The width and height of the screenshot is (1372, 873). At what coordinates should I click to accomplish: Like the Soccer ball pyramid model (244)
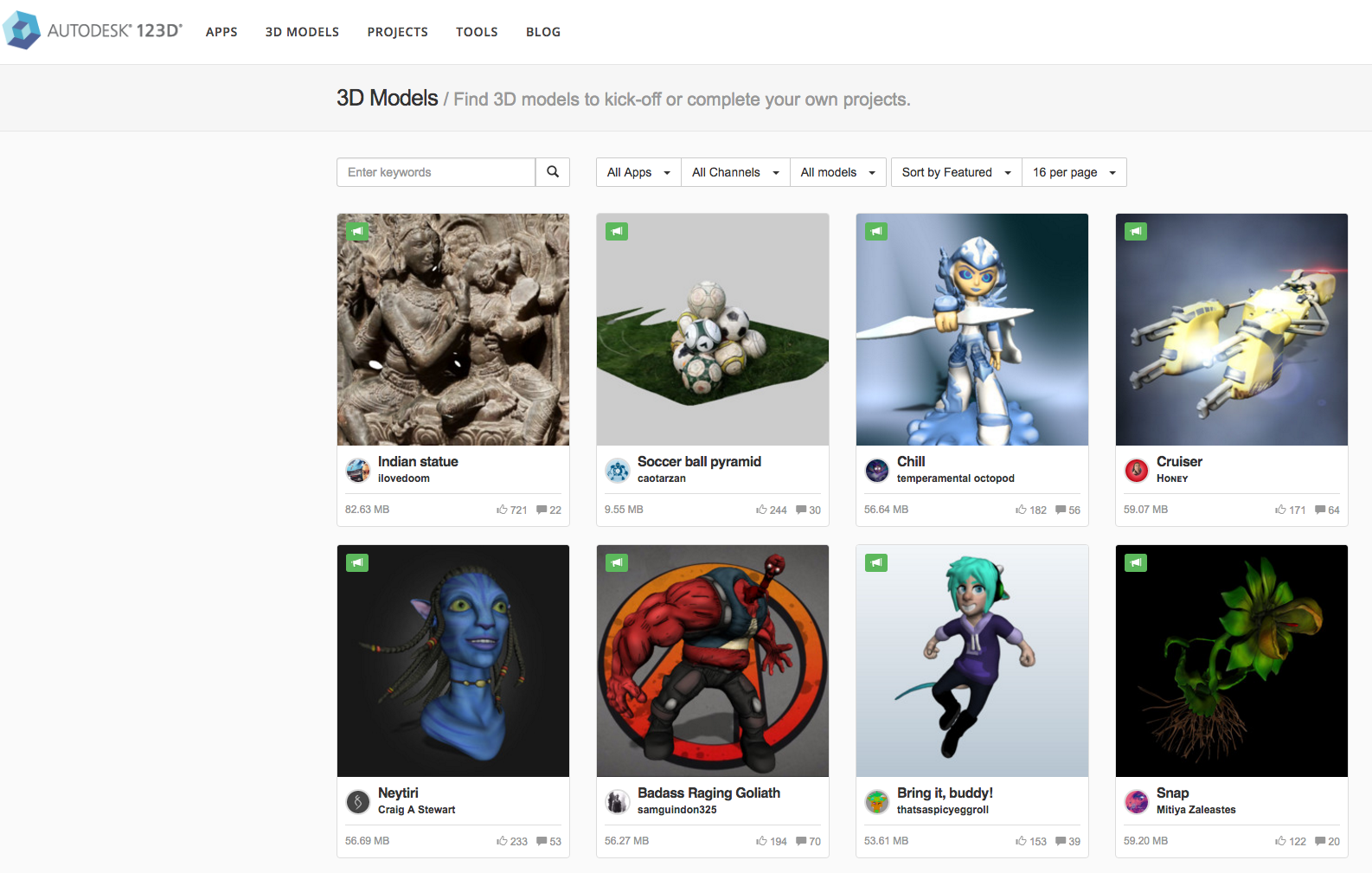click(772, 510)
